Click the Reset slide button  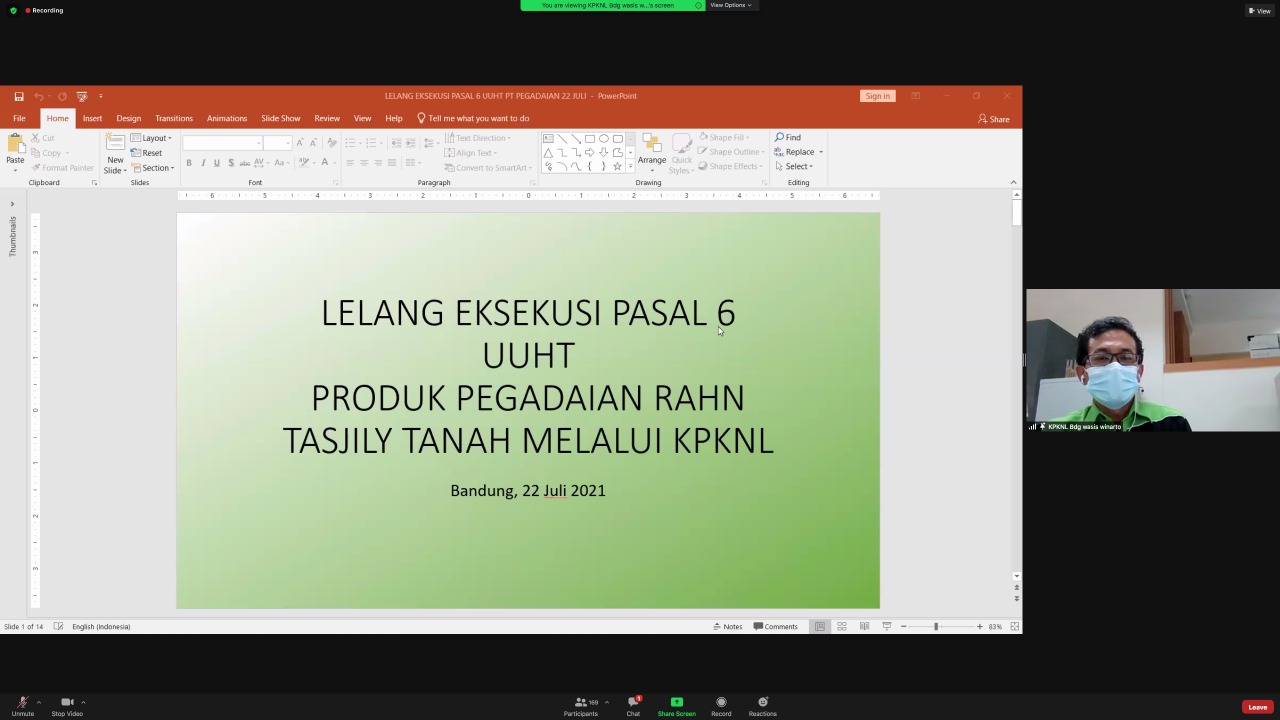click(x=147, y=153)
